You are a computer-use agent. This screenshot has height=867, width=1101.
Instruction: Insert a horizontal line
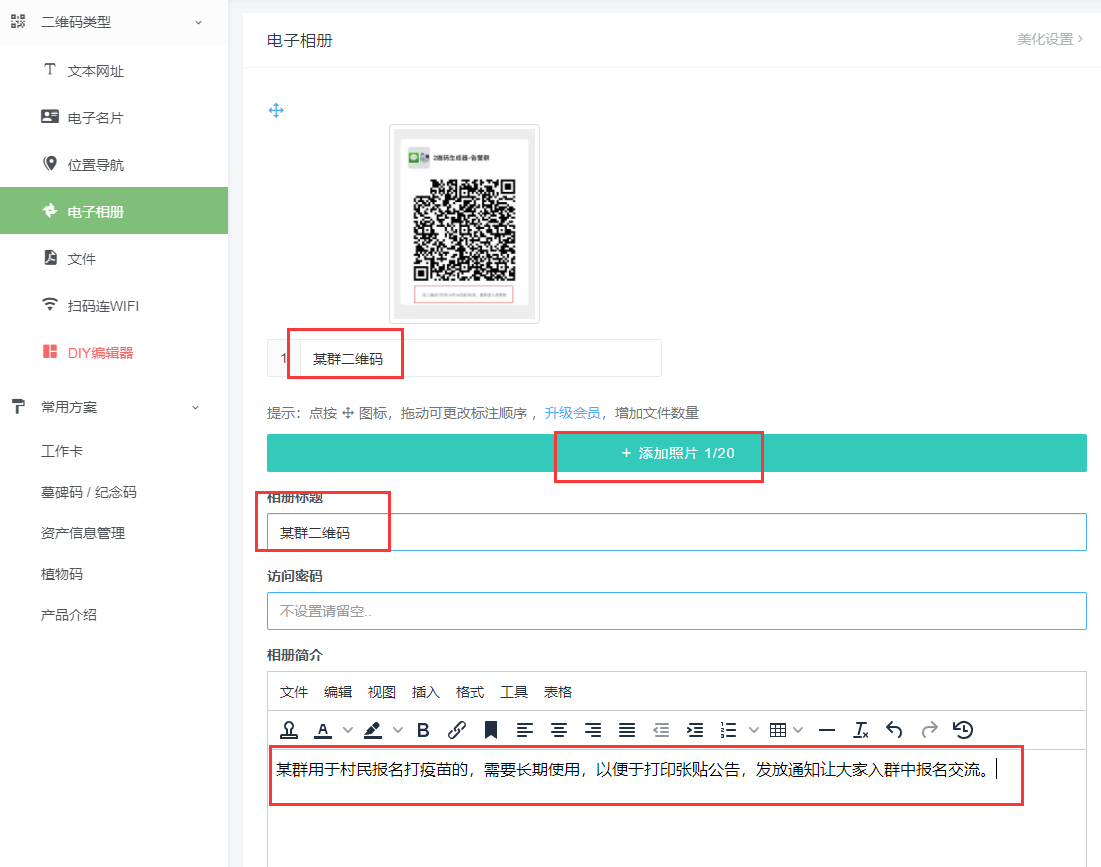827,730
